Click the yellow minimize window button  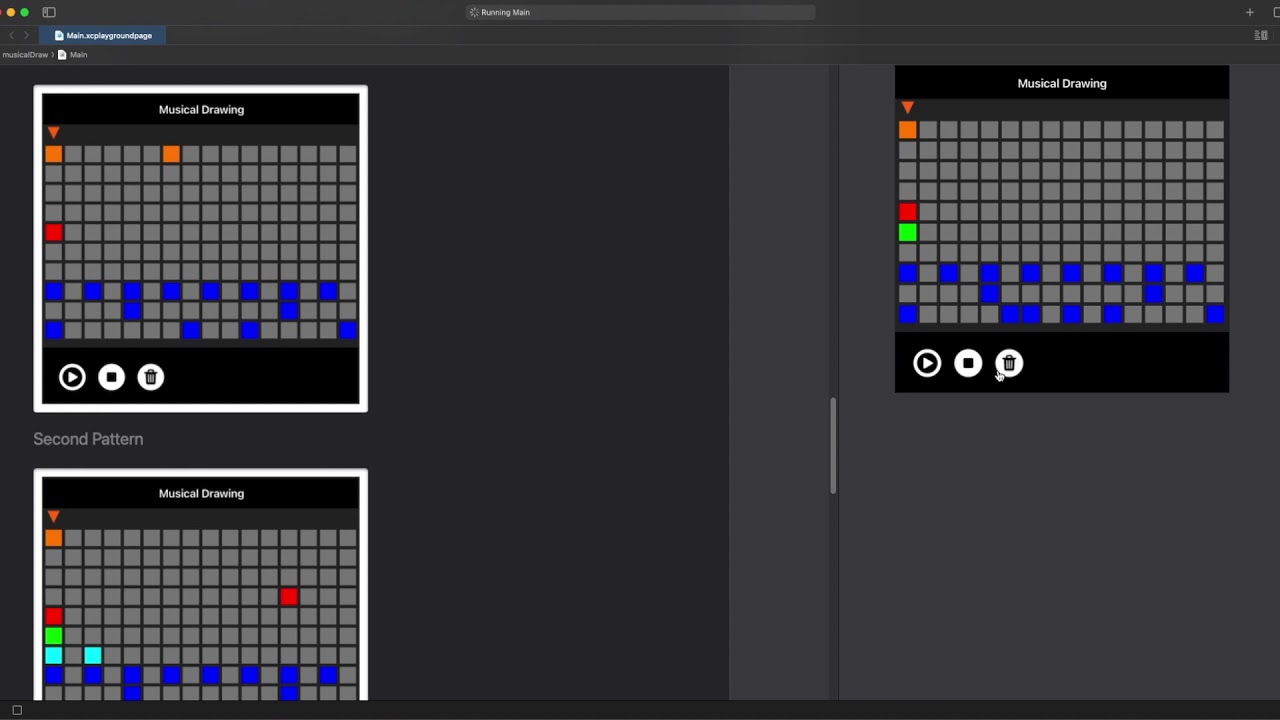coord(11,12)
